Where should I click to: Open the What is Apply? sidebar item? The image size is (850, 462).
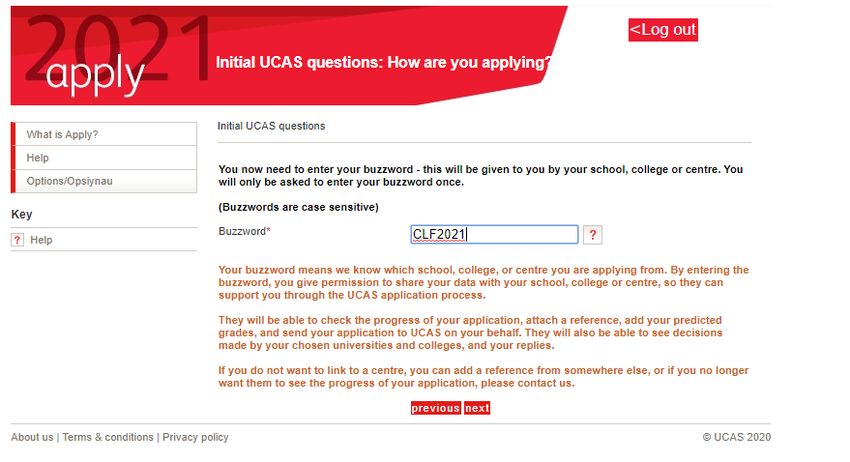(x=106, y=134)
